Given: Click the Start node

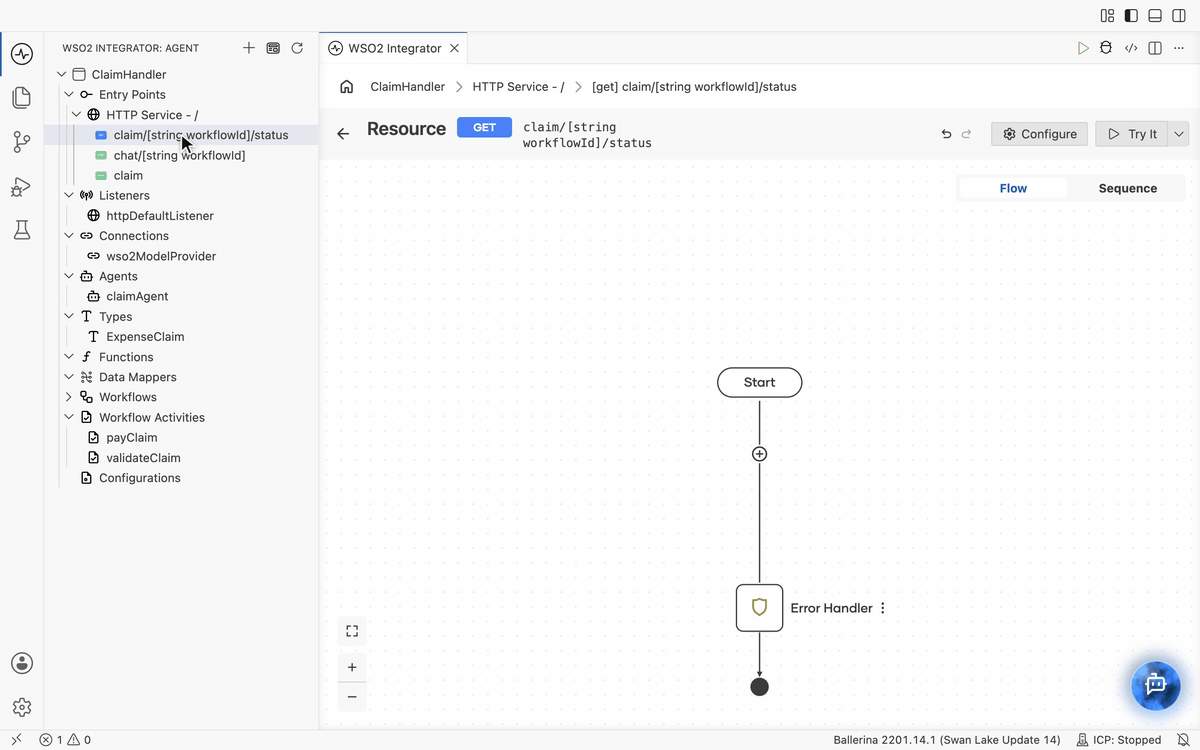Looking at the screenshot, I should point(760,382).
